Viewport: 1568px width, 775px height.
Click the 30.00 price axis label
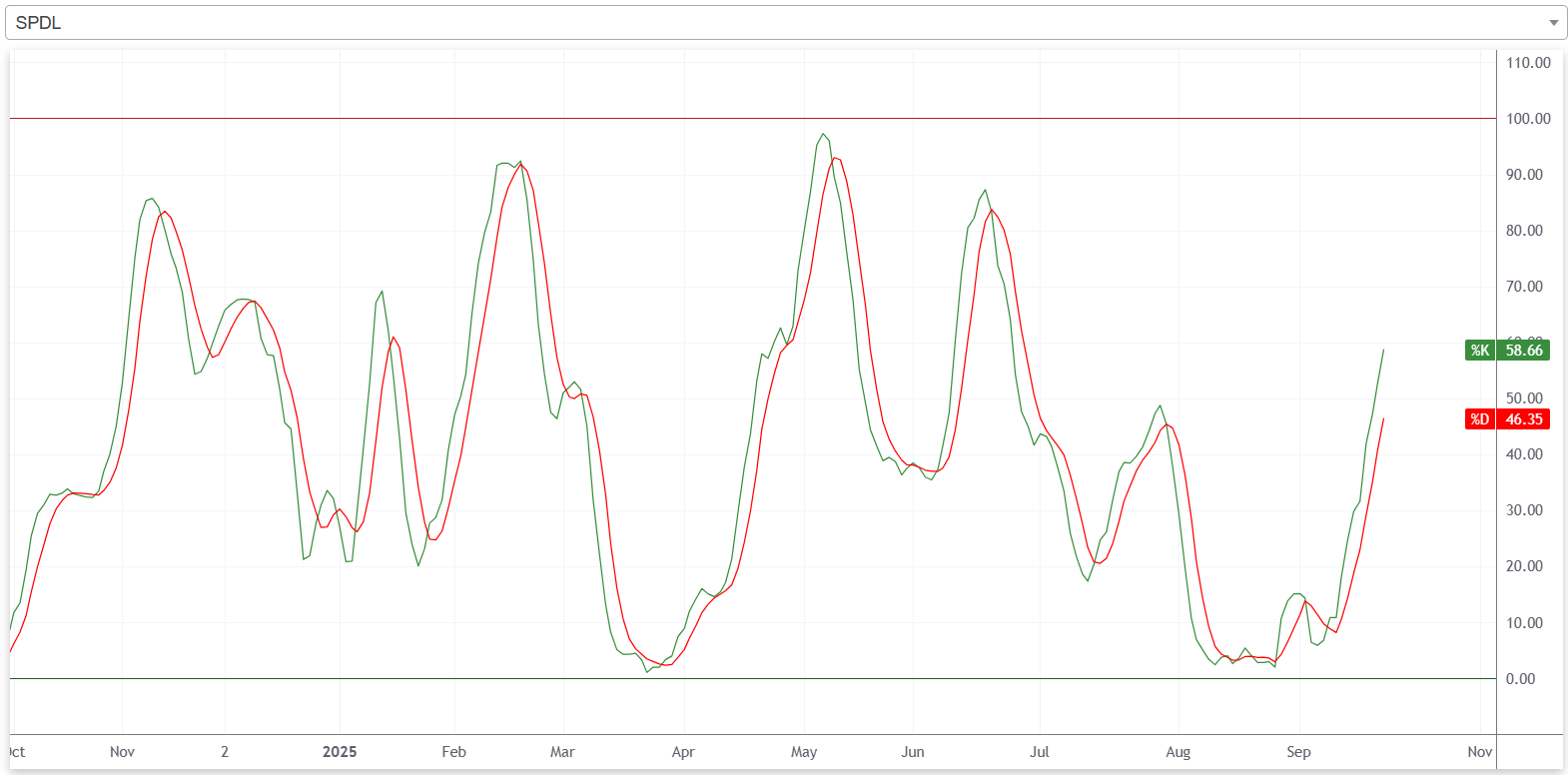pos(1524,510)
